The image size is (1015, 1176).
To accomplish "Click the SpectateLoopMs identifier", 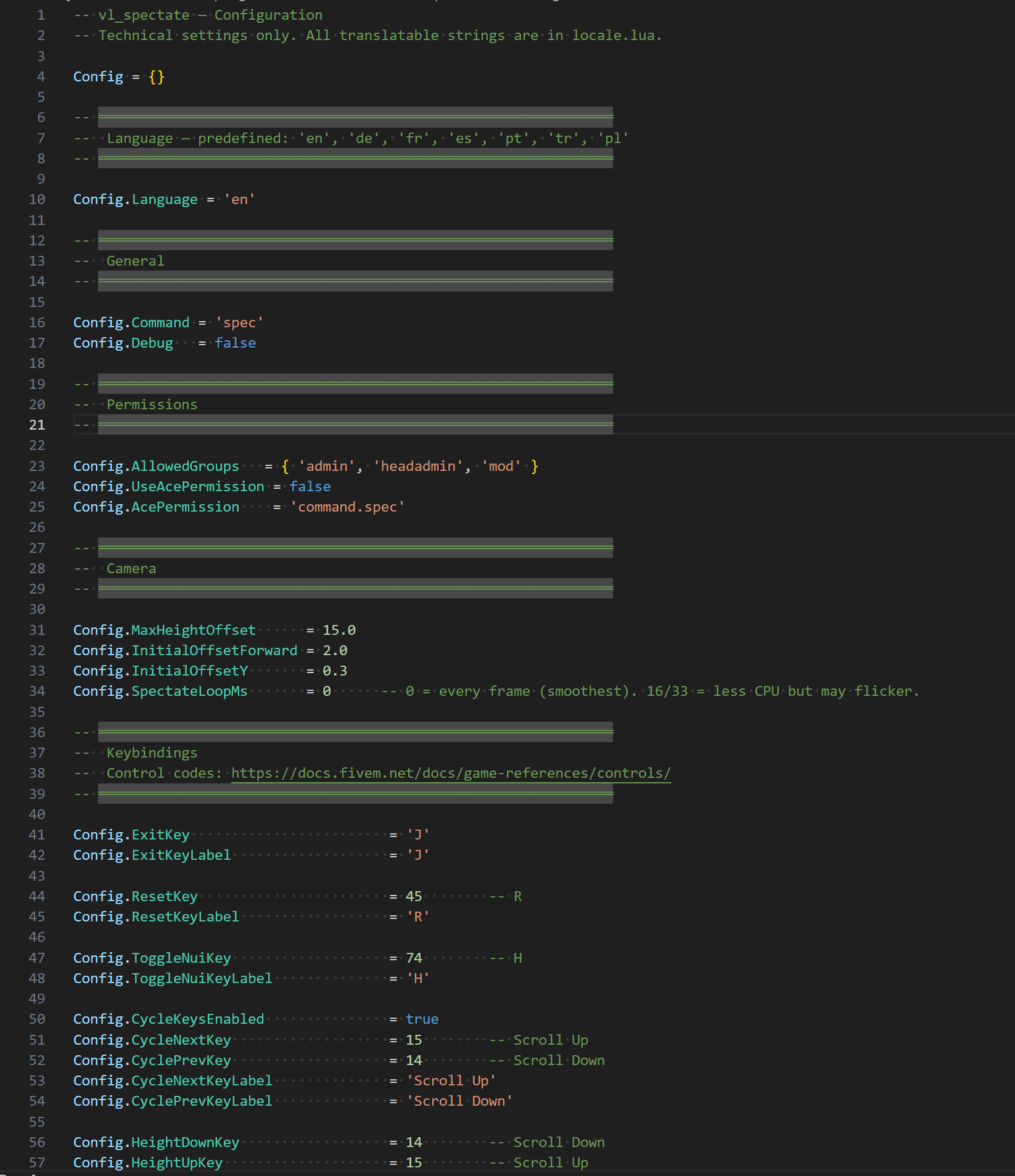I will [x=189, y=691].
